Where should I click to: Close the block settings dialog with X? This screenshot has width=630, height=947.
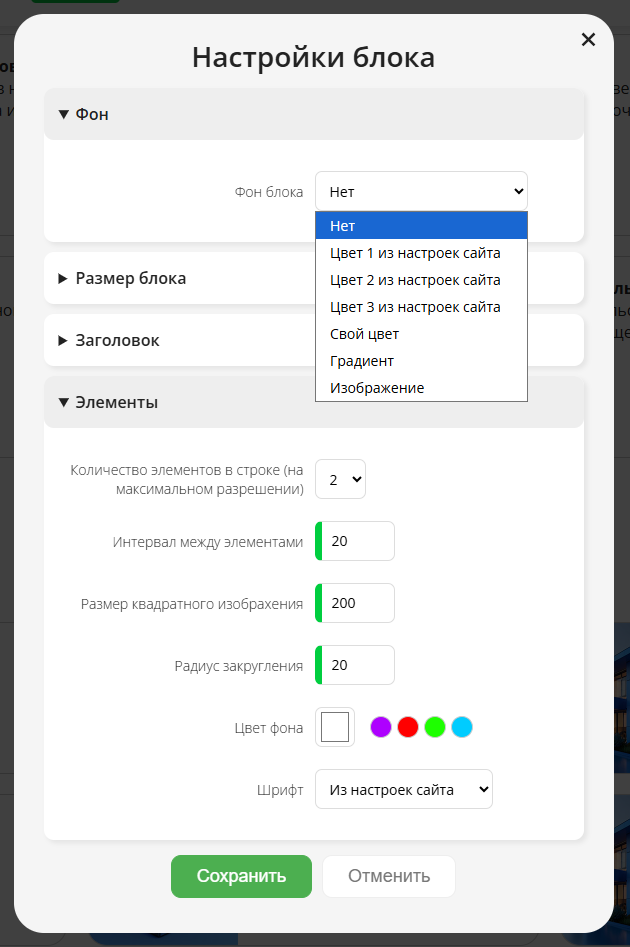click(588, 40)
